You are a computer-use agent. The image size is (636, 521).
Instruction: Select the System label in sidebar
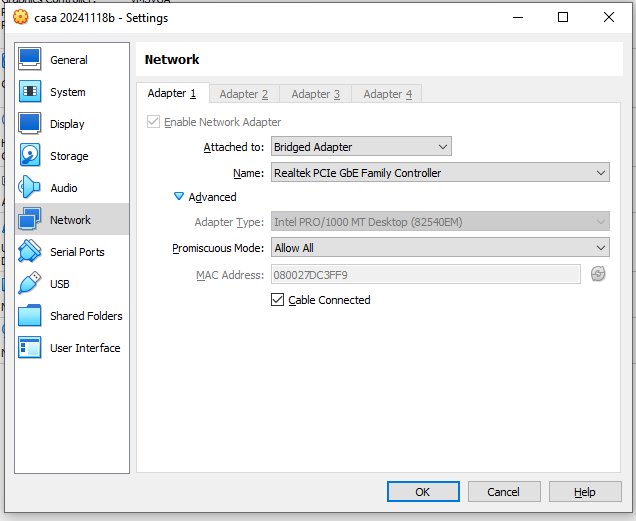[x=68, y=92]
